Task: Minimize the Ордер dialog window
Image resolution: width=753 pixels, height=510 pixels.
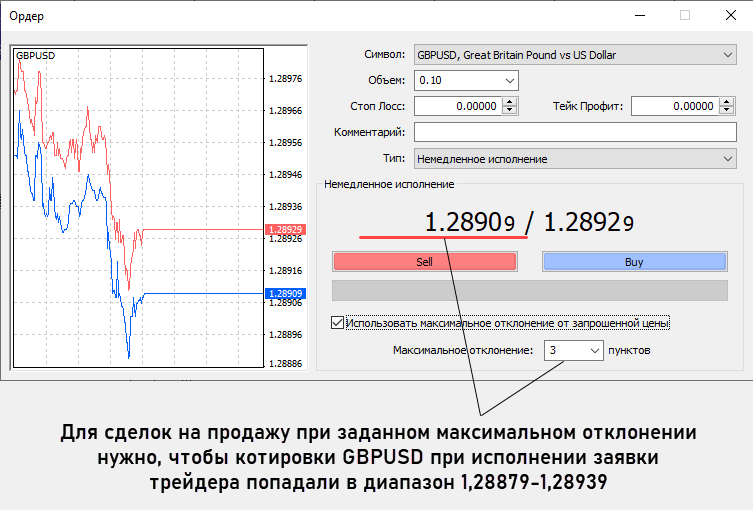Action: [x=640, y=15]
